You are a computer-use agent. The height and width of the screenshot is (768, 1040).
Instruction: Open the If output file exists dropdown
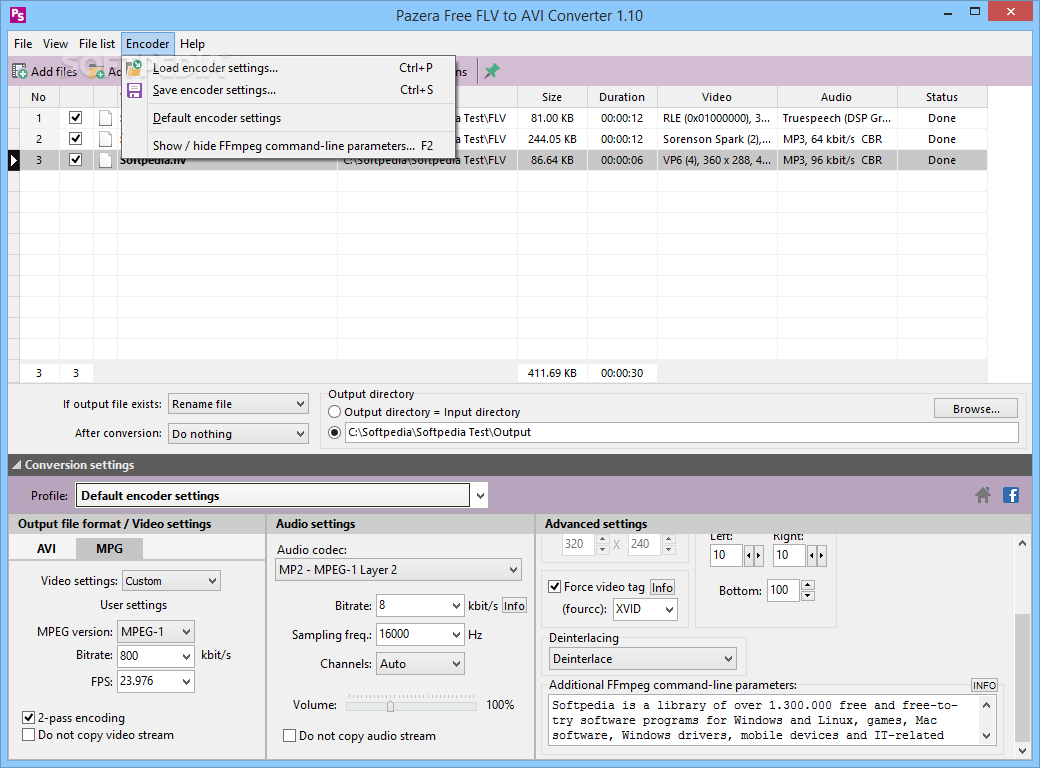pyautogui.click(x=238, y=404)
